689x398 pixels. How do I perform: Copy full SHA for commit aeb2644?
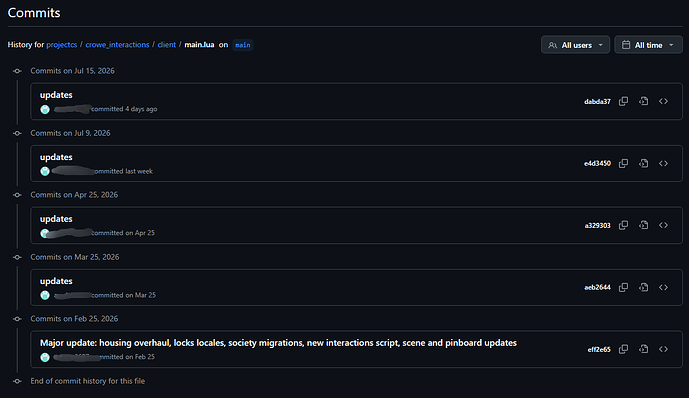[x=623, y=287]
